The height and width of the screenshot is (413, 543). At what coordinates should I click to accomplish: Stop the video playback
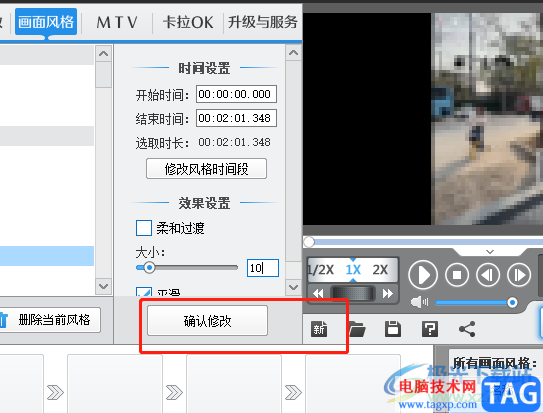click(x=457, y=275)
